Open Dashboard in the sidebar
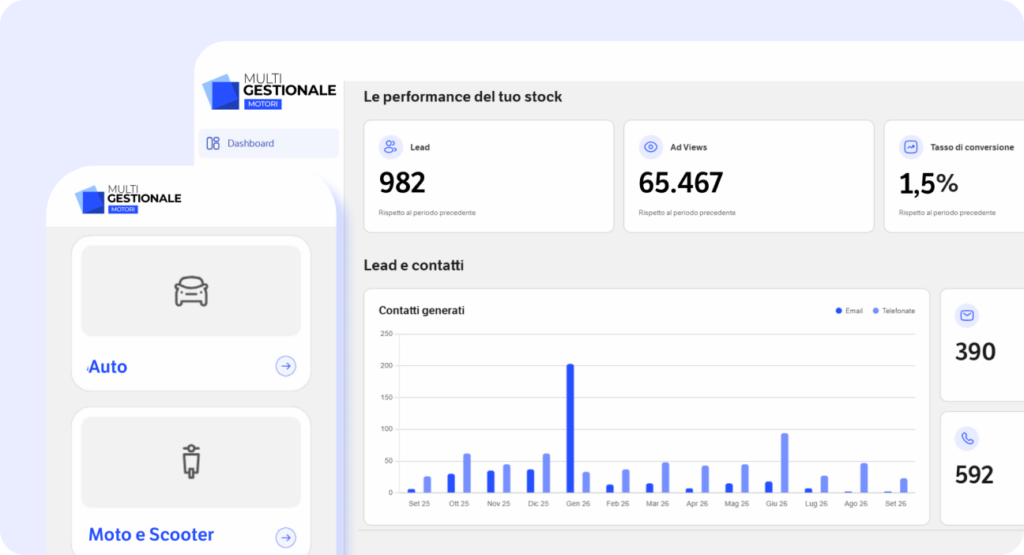Screen dimensions: 1024x555 point(268,143)
